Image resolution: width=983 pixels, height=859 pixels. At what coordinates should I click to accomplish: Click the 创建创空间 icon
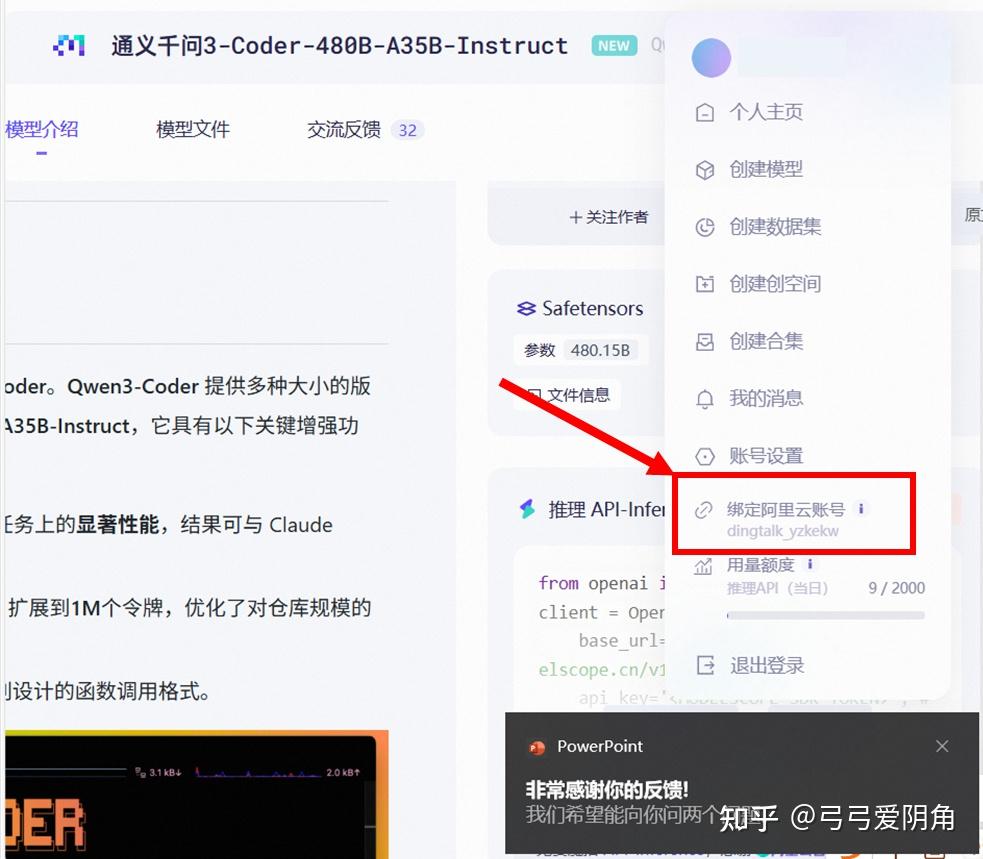(706, 283)
